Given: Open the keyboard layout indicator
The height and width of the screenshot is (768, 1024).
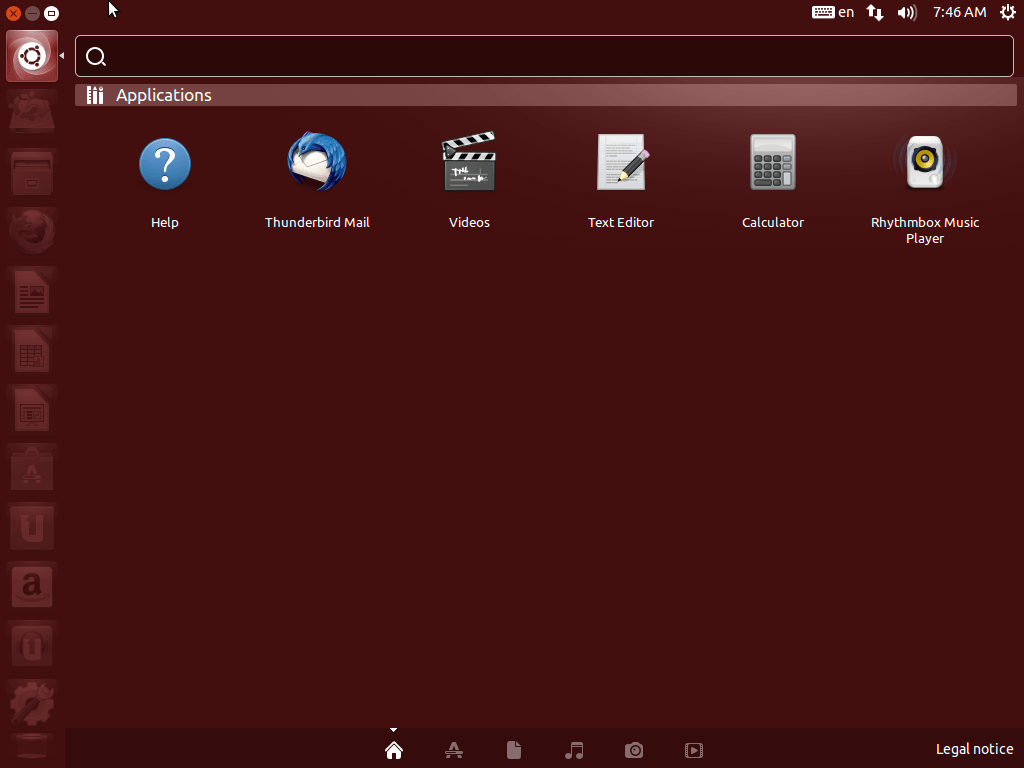Looking at the screenshot, I should tap(833, 12).
